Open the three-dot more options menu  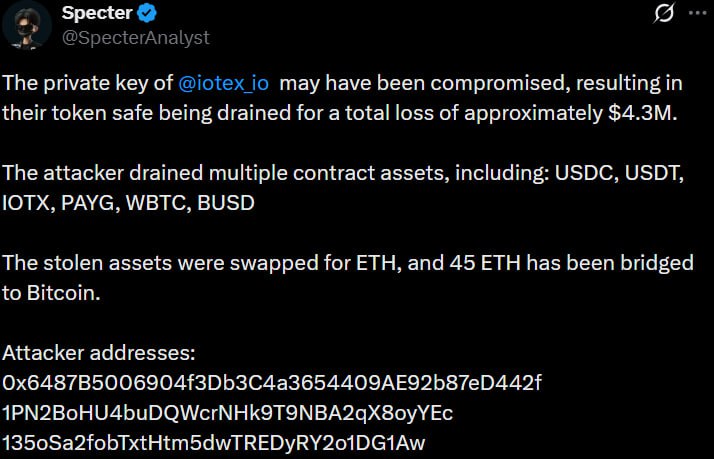696,14
